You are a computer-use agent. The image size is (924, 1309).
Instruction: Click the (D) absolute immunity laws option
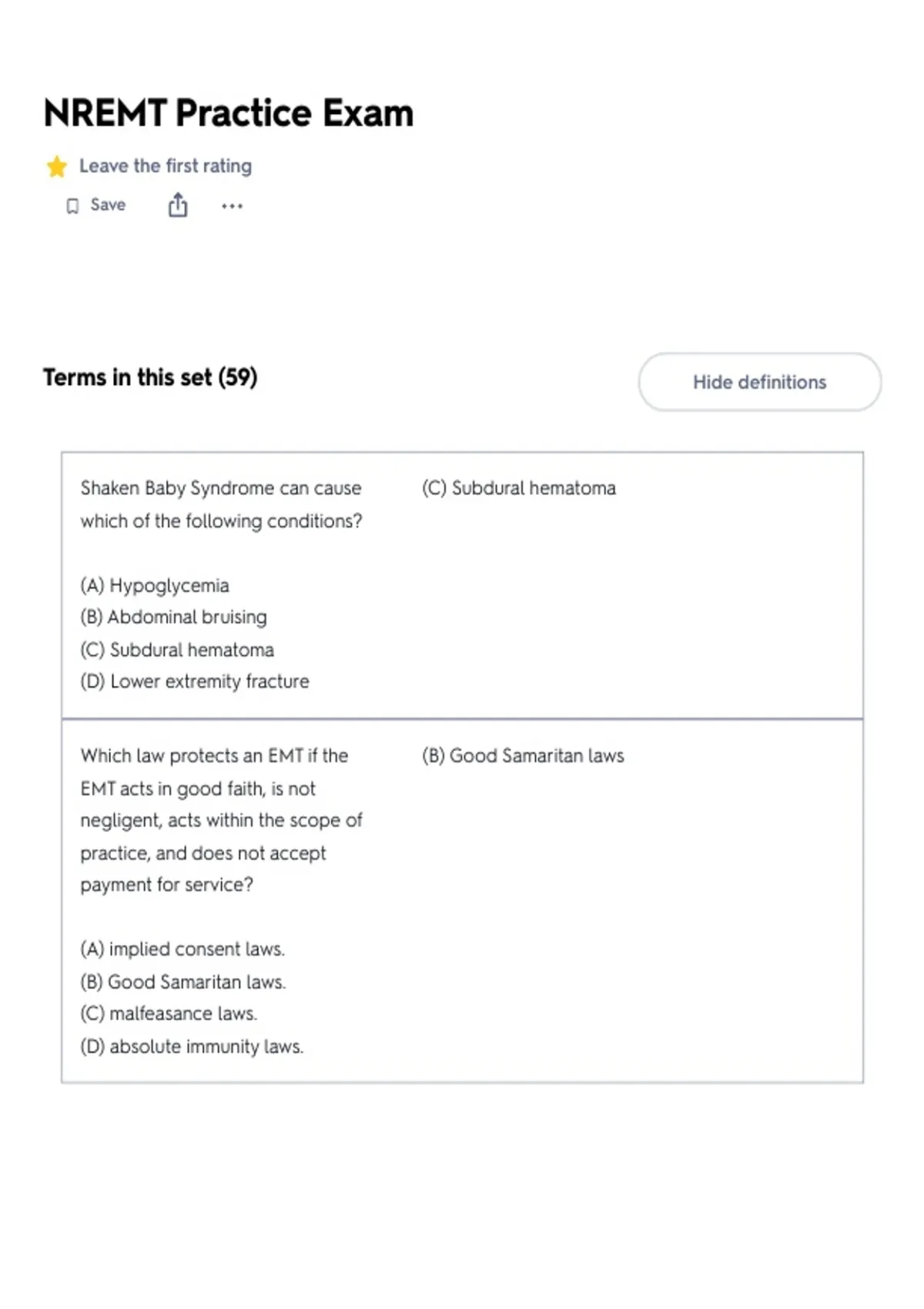[x=192, y=1046]
